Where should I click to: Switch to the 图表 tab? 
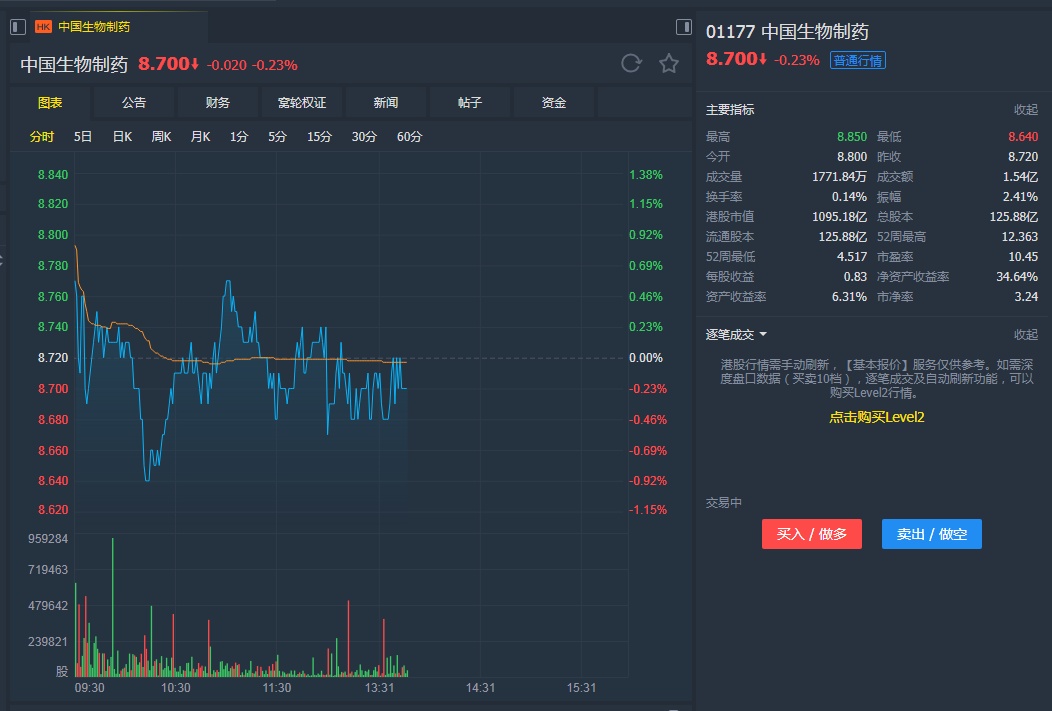[50, 103]
